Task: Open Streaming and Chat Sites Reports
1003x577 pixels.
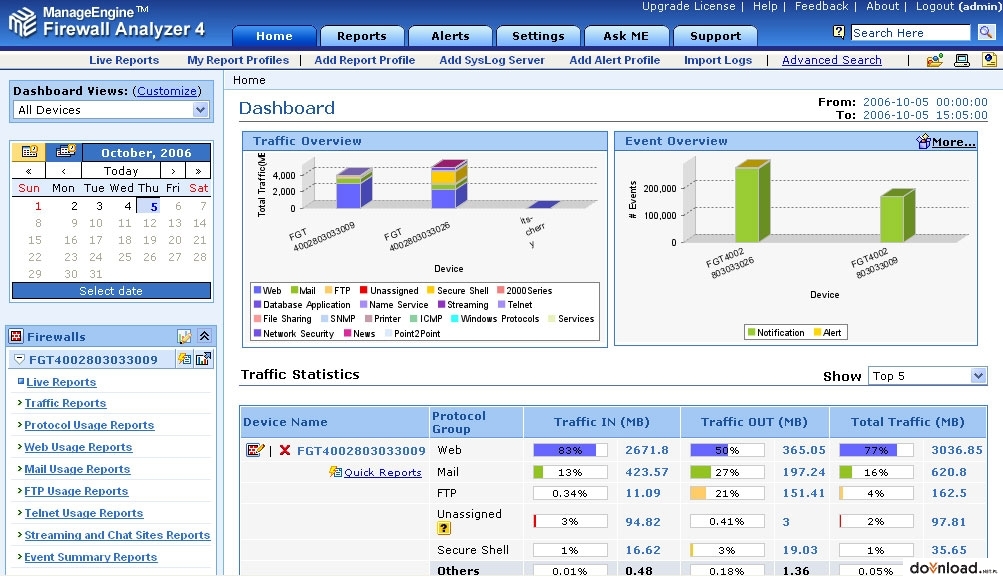Action: (x=117, y=535)
